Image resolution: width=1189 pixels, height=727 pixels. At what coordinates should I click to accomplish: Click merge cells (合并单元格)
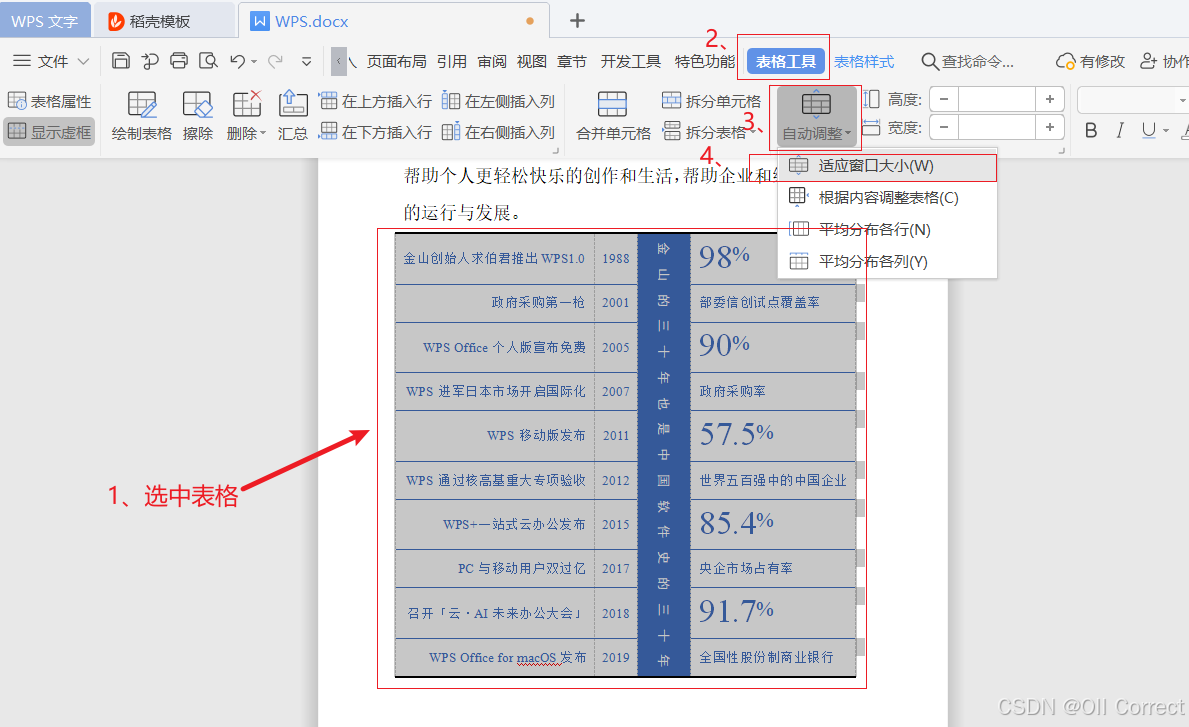613,115
